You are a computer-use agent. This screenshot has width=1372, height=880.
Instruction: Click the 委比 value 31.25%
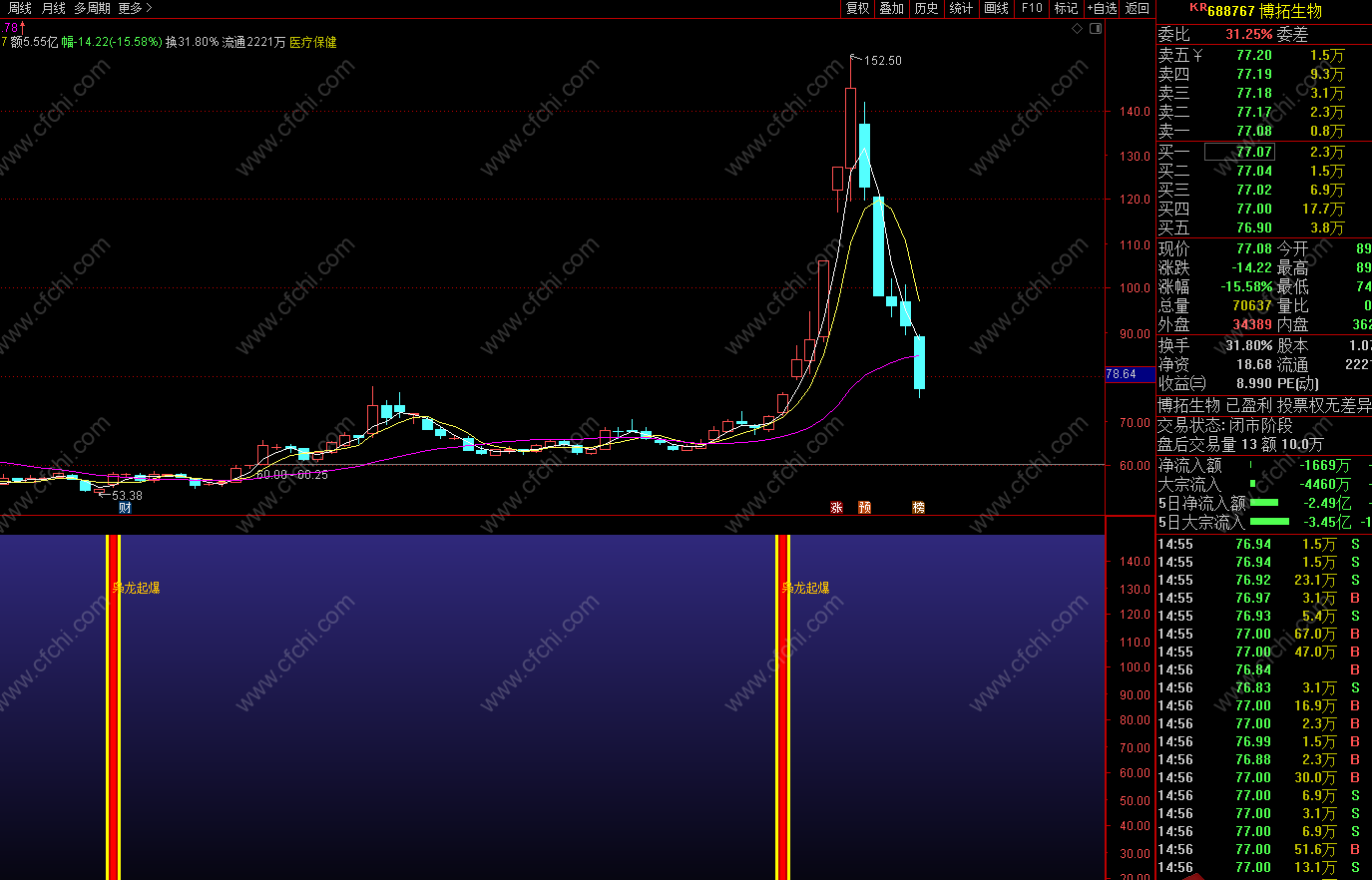coord(1249,34)
